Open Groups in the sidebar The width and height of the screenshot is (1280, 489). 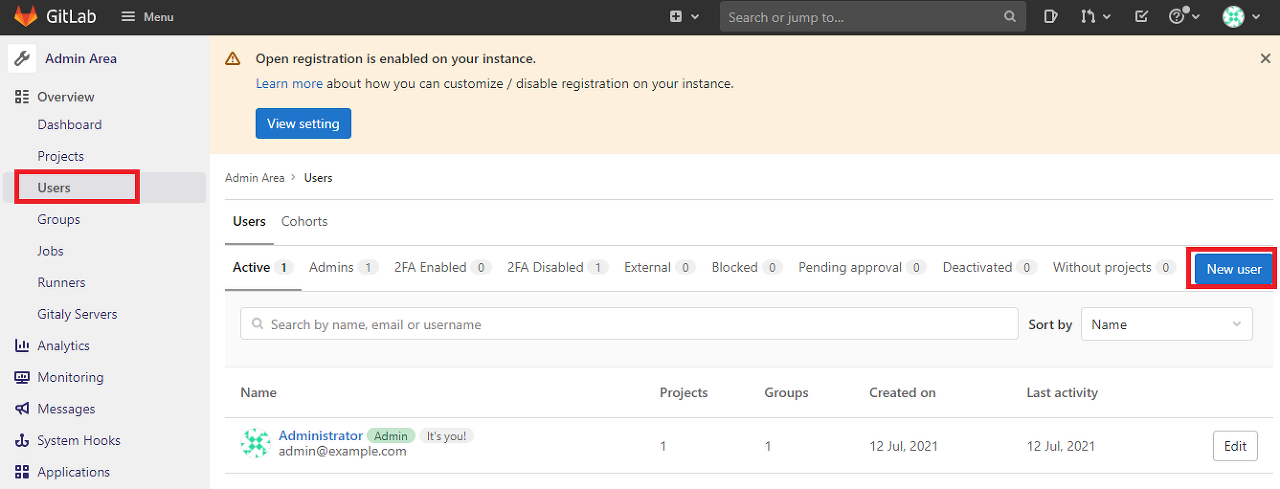point(59,219)
